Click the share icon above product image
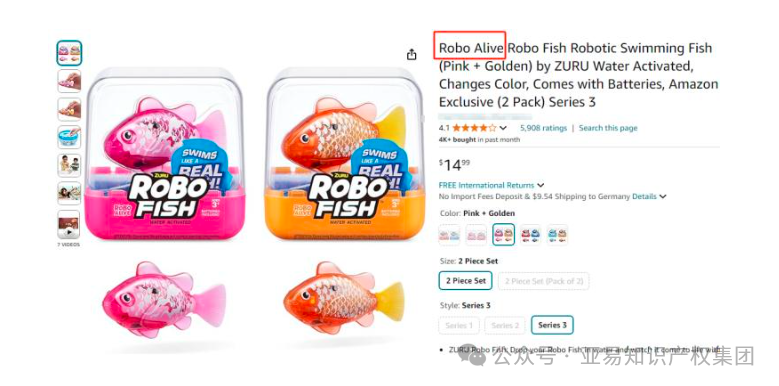 pyautogui.click(x=411, y=55)
